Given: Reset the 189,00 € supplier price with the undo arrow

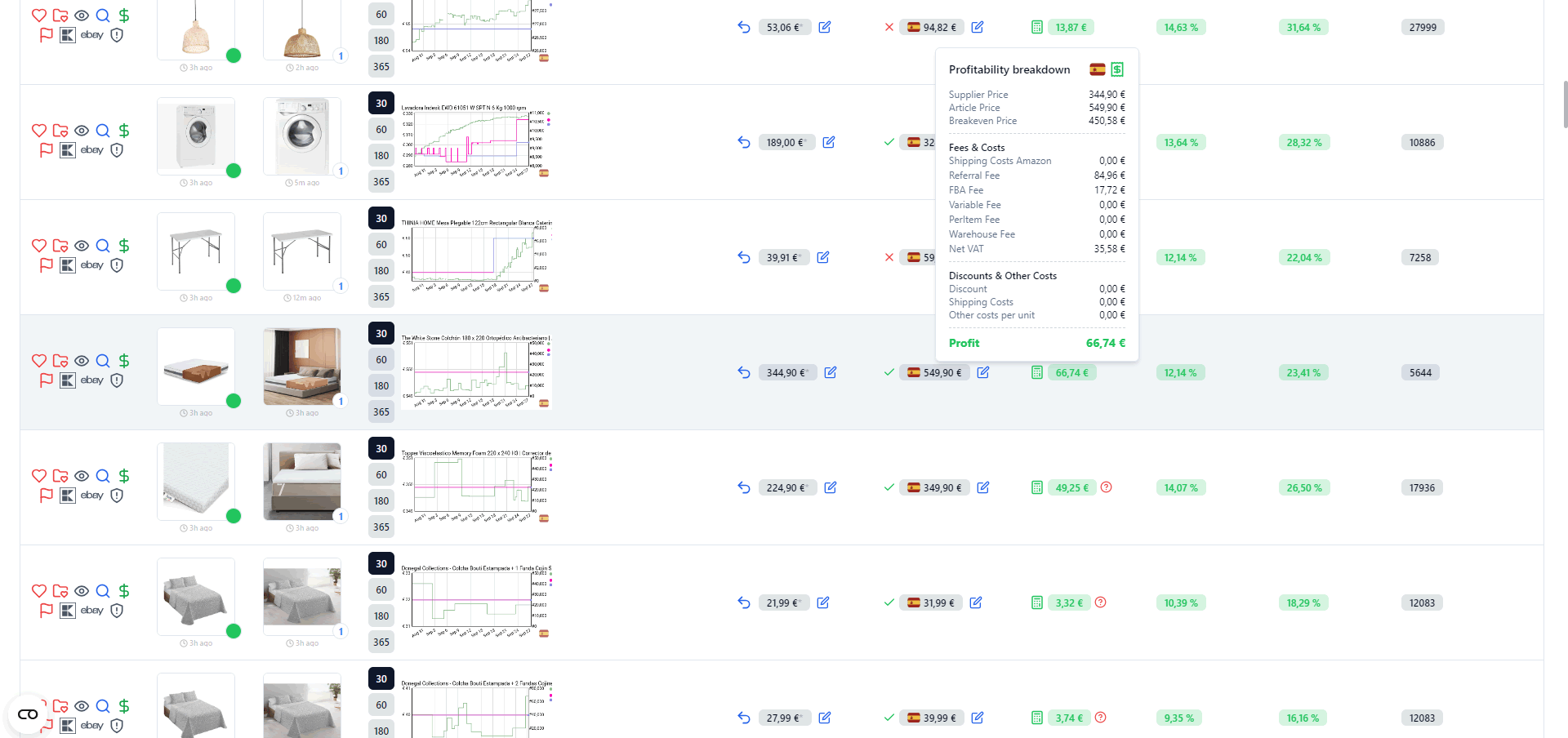Looking at the screenshot, I should point(744,142).
